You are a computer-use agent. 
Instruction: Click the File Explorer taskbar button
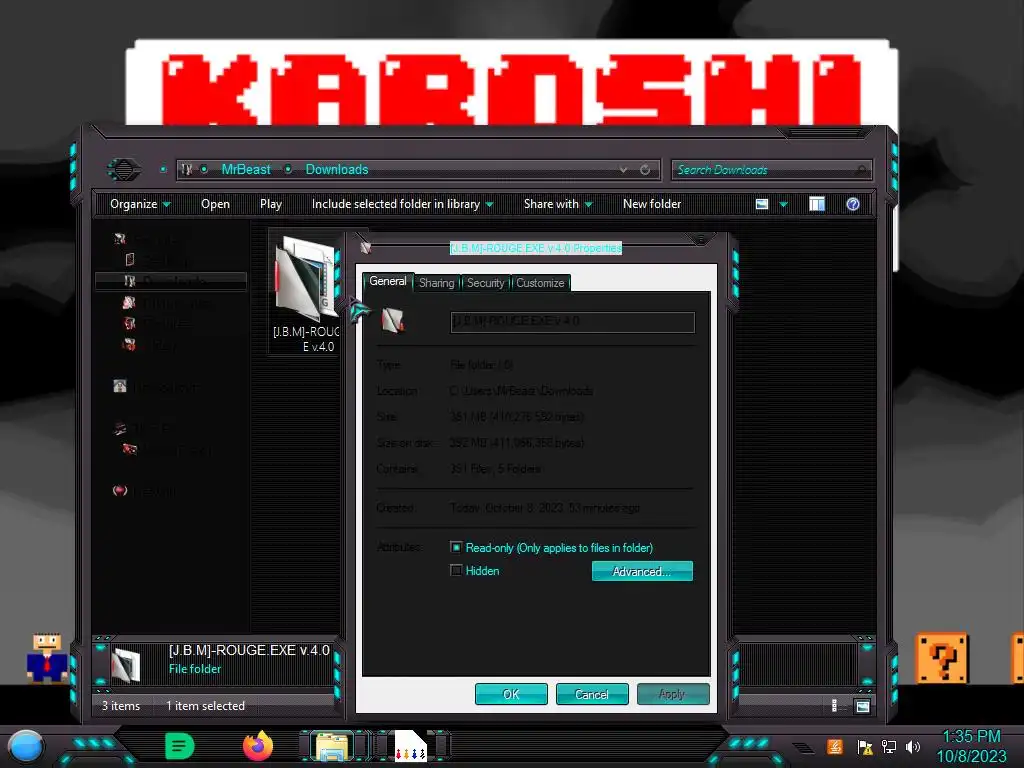(332, 746)
